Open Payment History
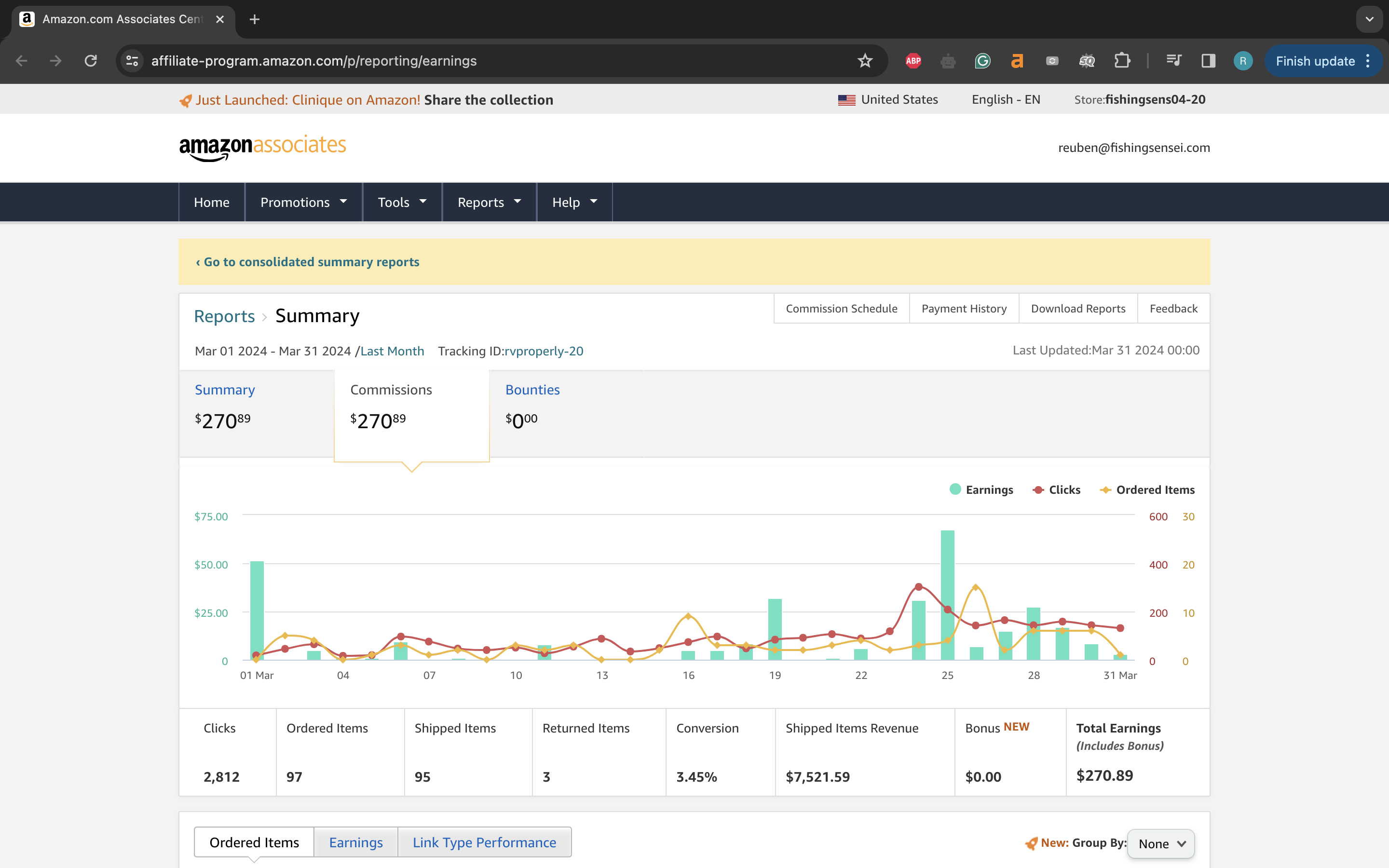 pyautogui.click(x=964, y=309)
